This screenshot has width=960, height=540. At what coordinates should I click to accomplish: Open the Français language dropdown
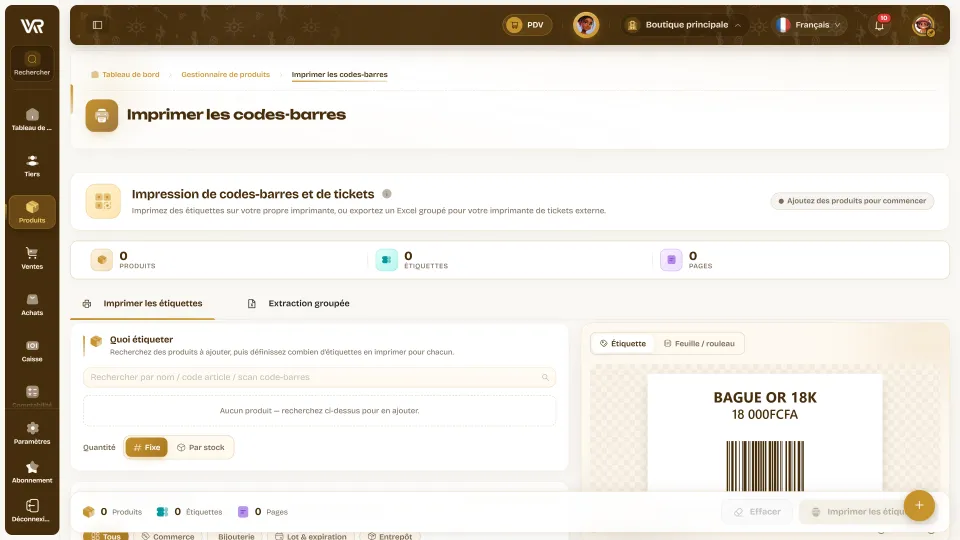click(x=809, y=25)
